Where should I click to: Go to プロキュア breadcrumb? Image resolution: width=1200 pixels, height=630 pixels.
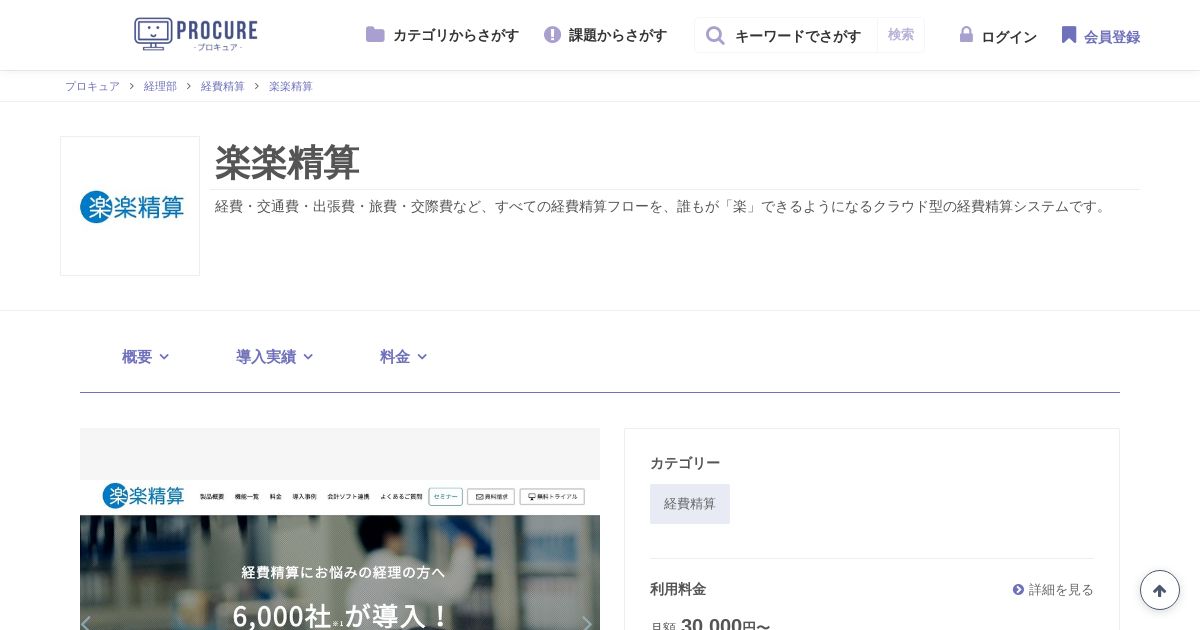pyautogui.click(x=92, y=86)
